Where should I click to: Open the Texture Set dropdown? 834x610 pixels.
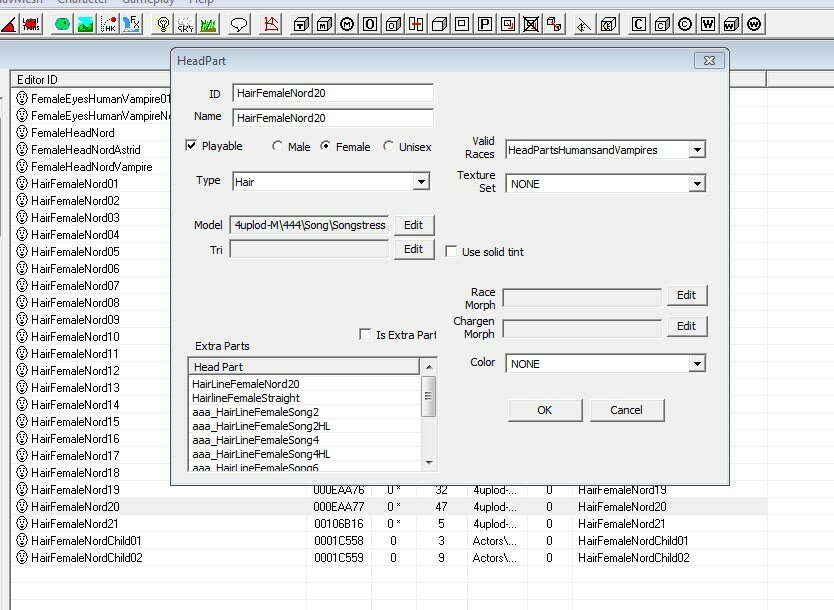point(697,184)
